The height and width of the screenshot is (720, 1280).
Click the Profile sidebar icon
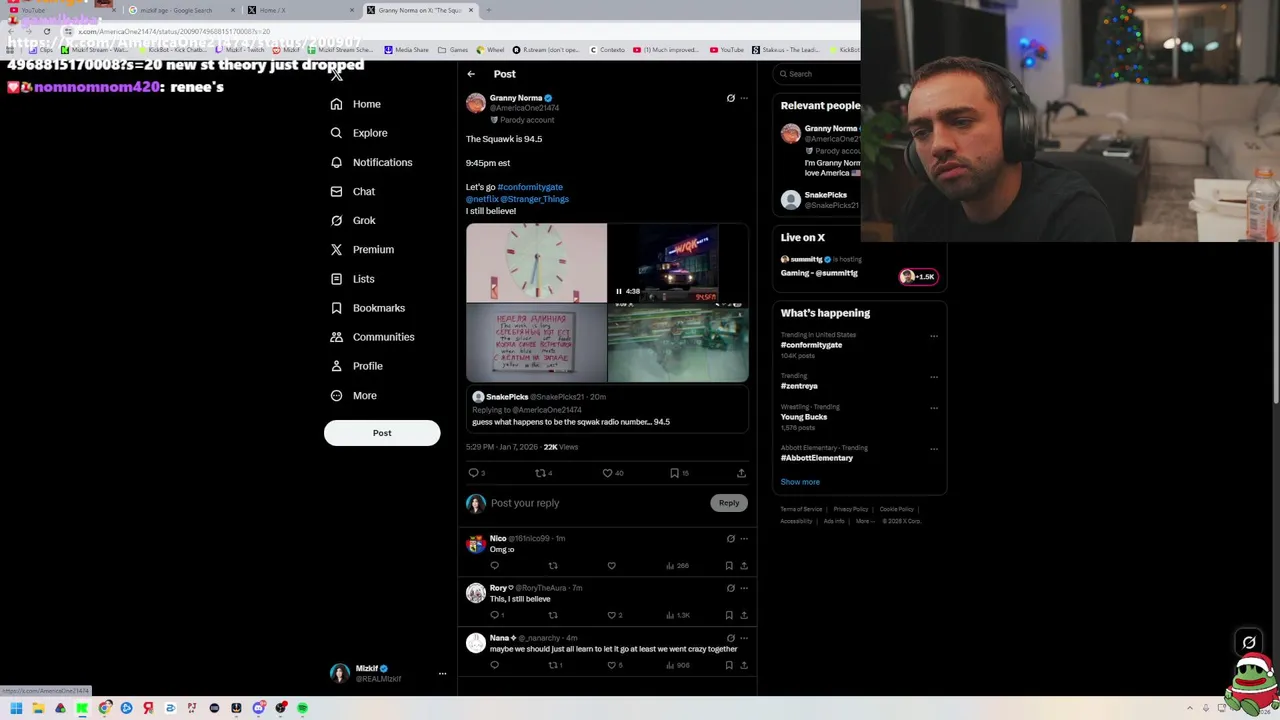pos(336,366)
